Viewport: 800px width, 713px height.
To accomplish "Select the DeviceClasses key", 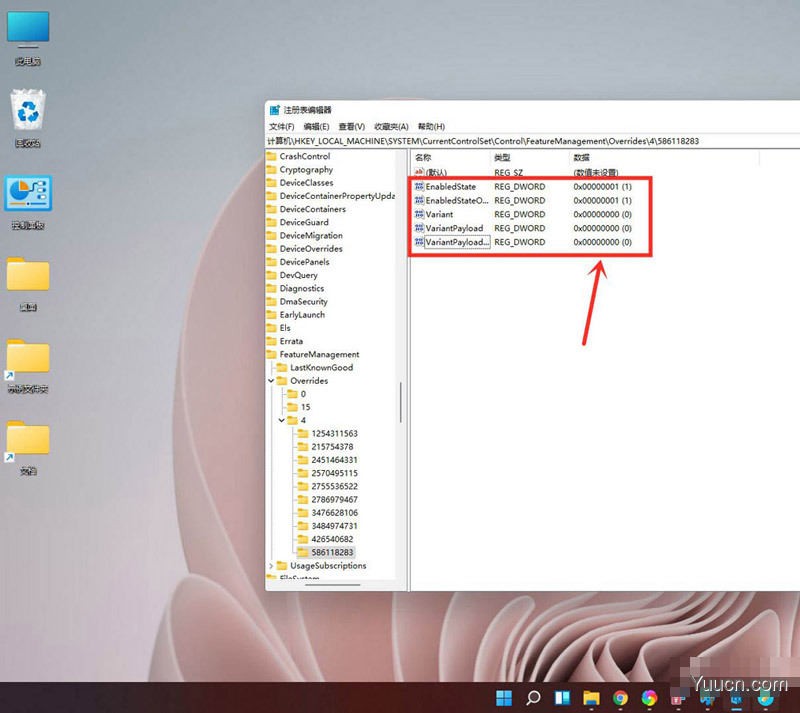I will click(306, 183).
